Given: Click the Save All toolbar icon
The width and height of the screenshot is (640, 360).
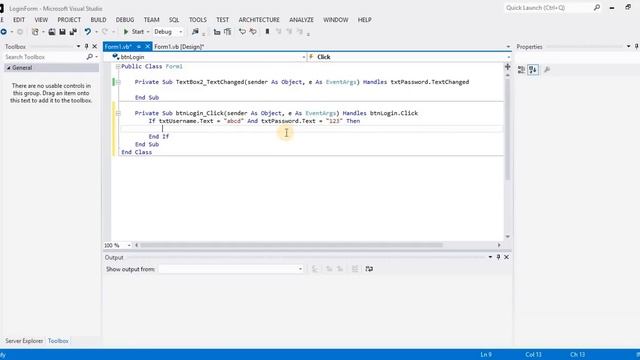Looking at the screenshot, I should click(73, 31).
